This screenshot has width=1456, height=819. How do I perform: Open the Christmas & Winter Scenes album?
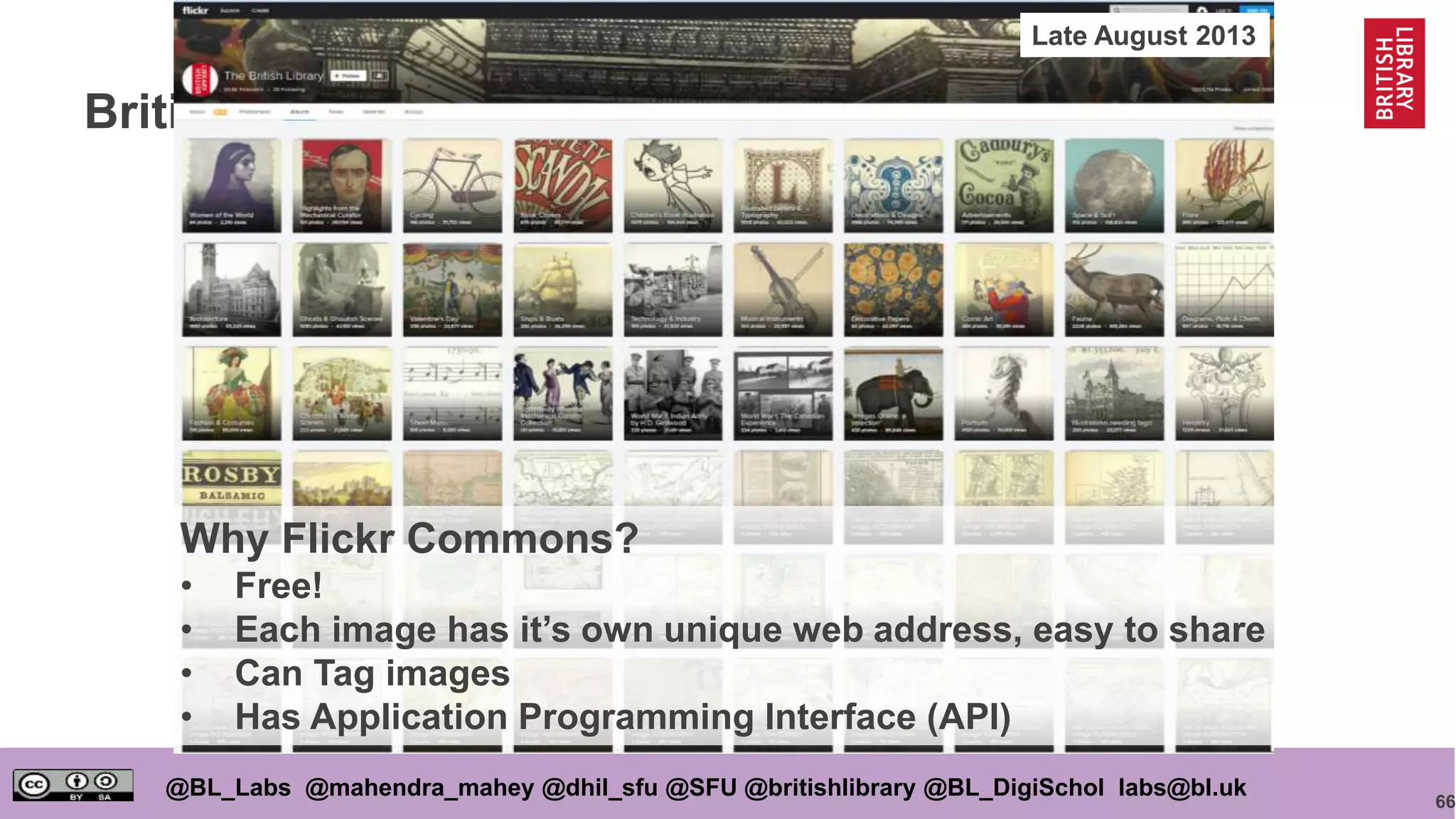click(x=342, y=394)
